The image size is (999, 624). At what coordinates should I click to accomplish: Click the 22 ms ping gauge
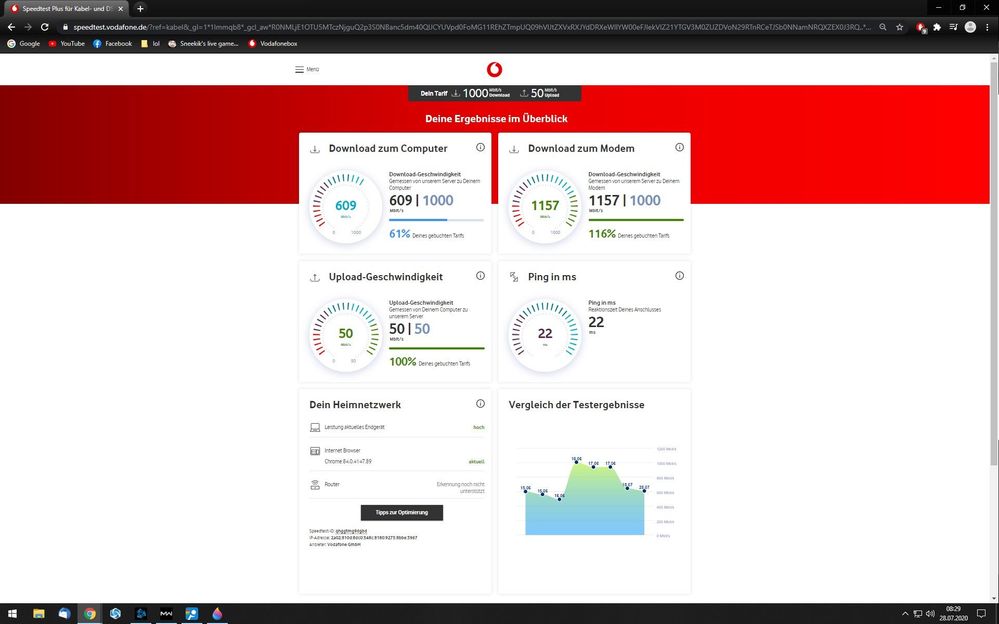click(545, 334)
